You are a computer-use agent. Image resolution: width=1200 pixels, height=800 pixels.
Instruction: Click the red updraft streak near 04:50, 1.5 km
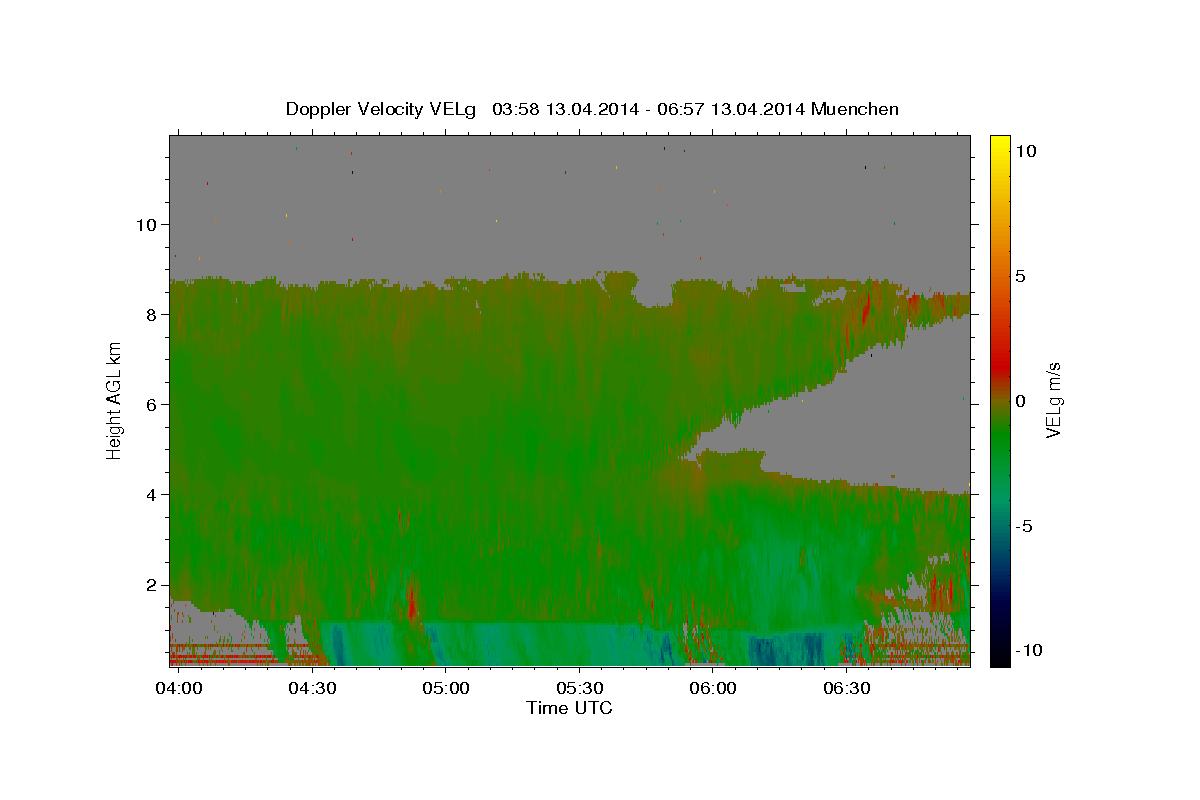point(412,600)
